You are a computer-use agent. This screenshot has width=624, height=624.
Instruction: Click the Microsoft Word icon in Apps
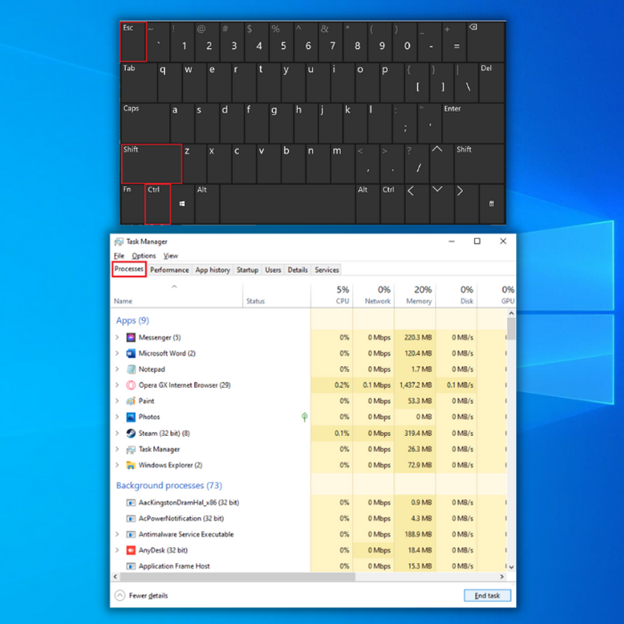131,353
